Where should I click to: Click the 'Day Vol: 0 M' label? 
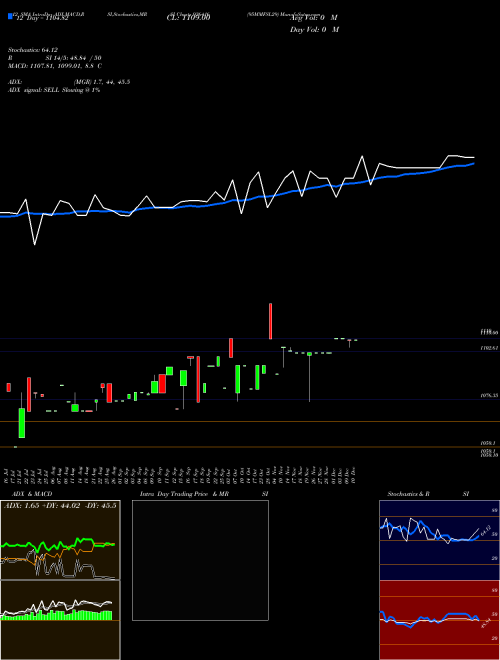(x=314, y=29)
